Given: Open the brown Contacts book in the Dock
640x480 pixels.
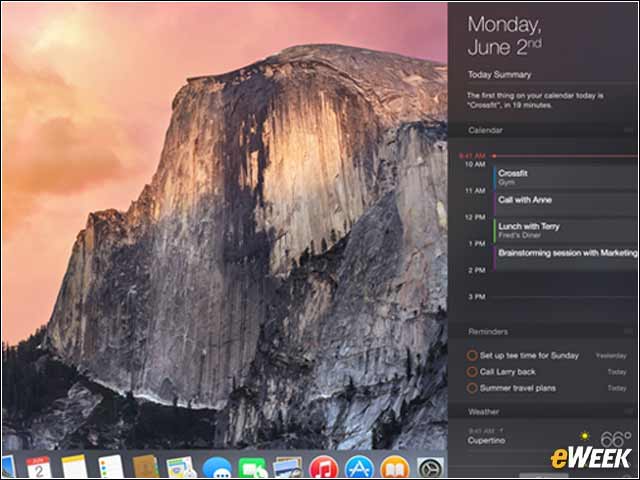Looking at the screenshot, I should pyautogui.click(x=146, y=467).
